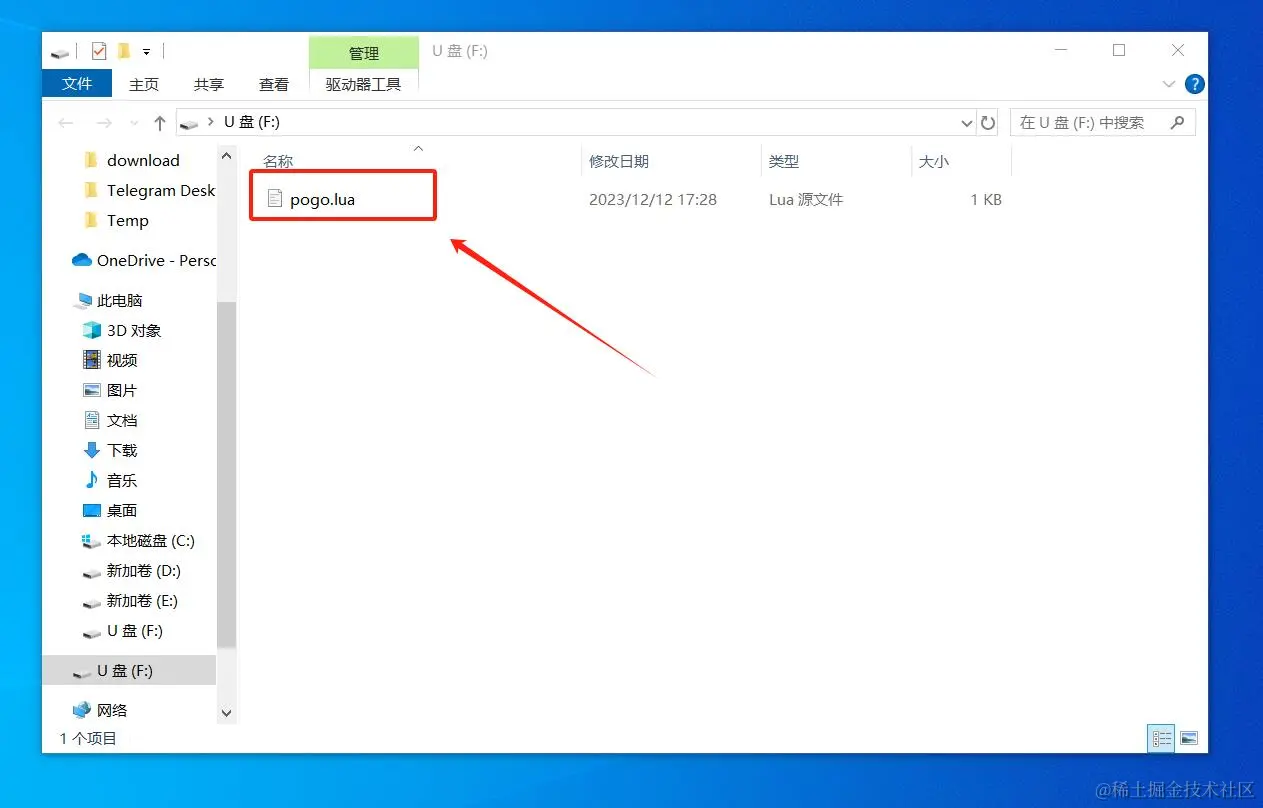Image resolution: width=1263 pixels, height=808 pixels.
Task: Open 视频 in the navigation pane
Action: tap(122, 360)
